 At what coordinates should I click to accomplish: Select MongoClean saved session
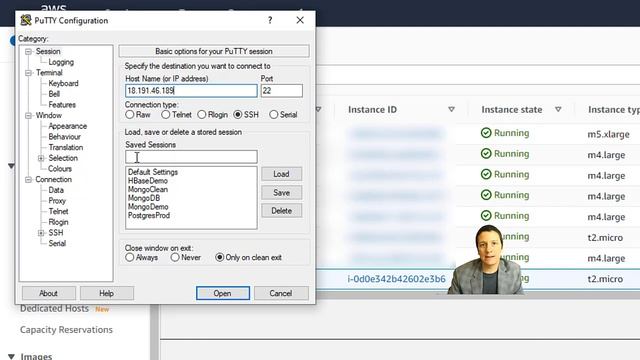tap(148, 189)
